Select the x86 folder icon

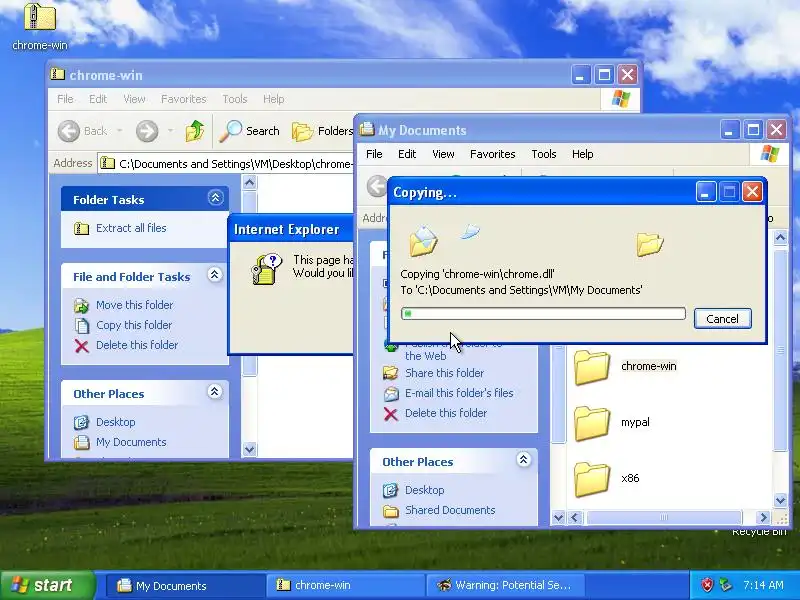pos(592,479)
